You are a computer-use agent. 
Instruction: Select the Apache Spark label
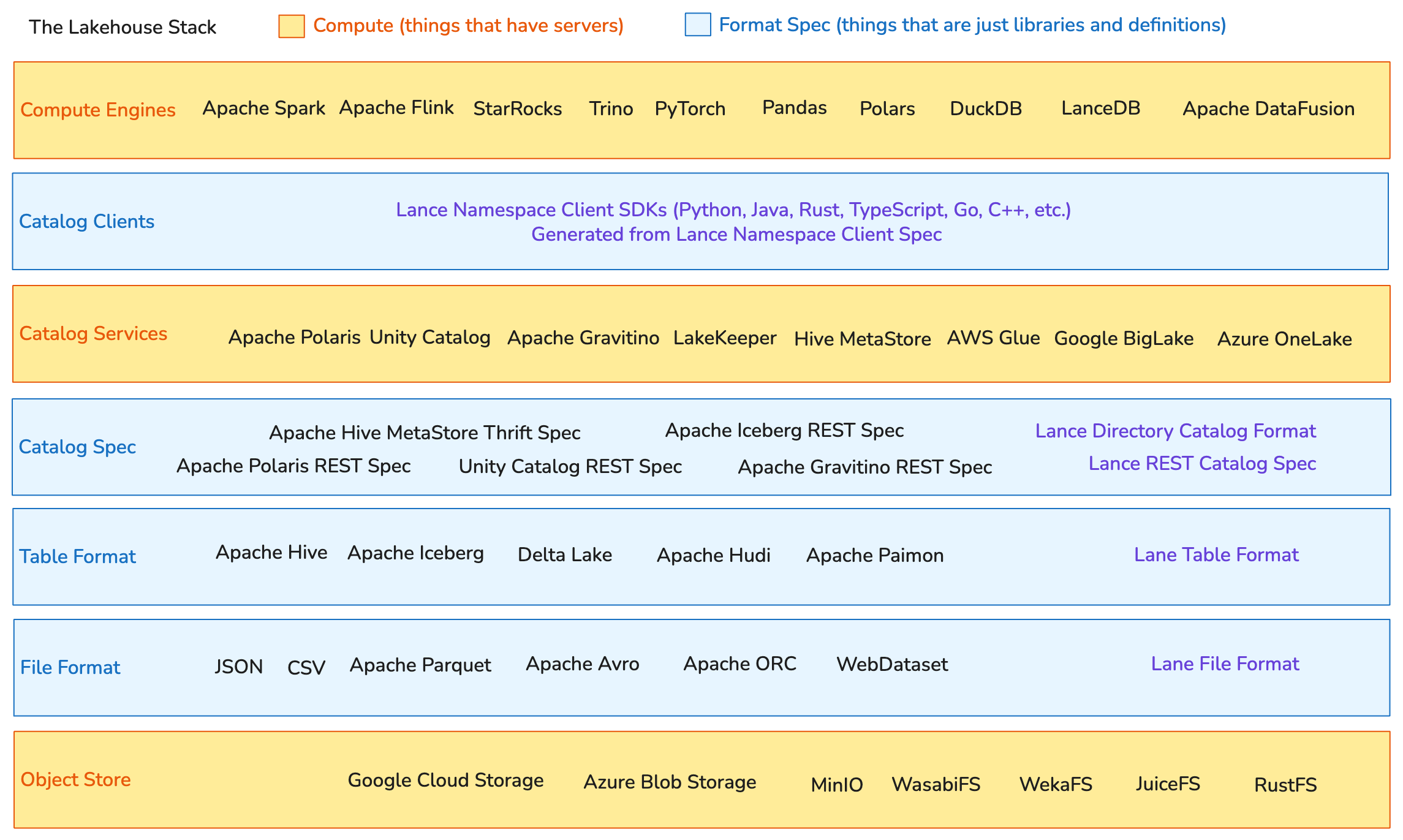(x=263, y=108)
